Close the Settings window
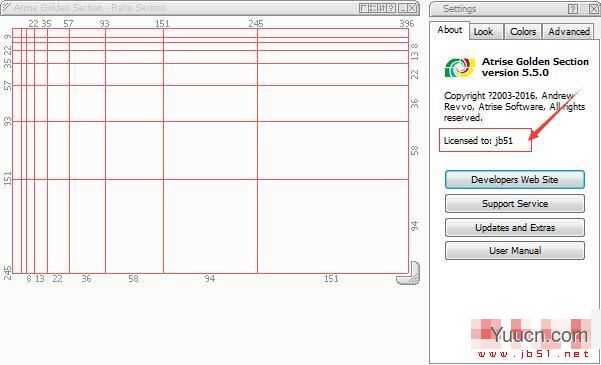Screen dimensions: 601x365 point(593,9)
